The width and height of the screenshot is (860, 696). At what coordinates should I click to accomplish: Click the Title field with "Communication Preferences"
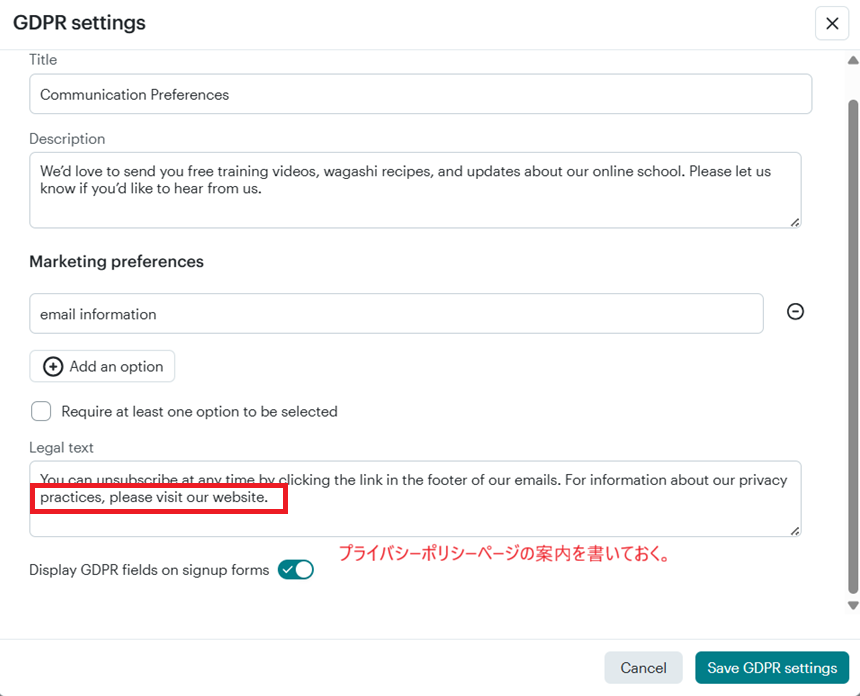coord(420,95)
